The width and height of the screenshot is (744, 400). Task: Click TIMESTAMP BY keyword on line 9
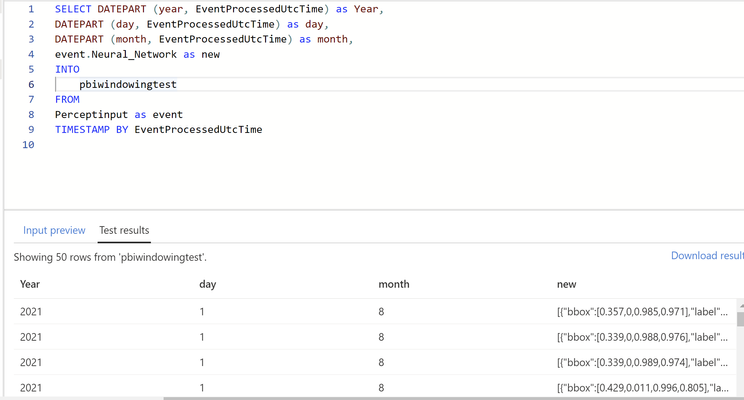pos(92,130)
